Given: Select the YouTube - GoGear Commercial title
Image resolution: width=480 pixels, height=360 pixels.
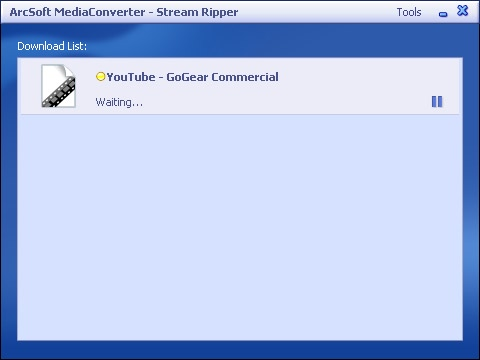Looking at the screenshot, I should point(192,77).
